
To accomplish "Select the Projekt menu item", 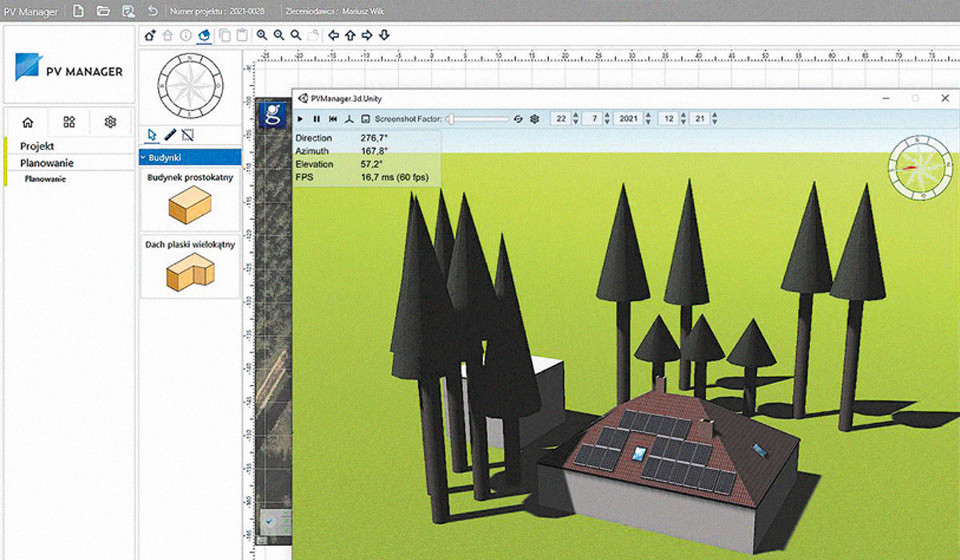I will pyautogui.click(x=37, y=146).
